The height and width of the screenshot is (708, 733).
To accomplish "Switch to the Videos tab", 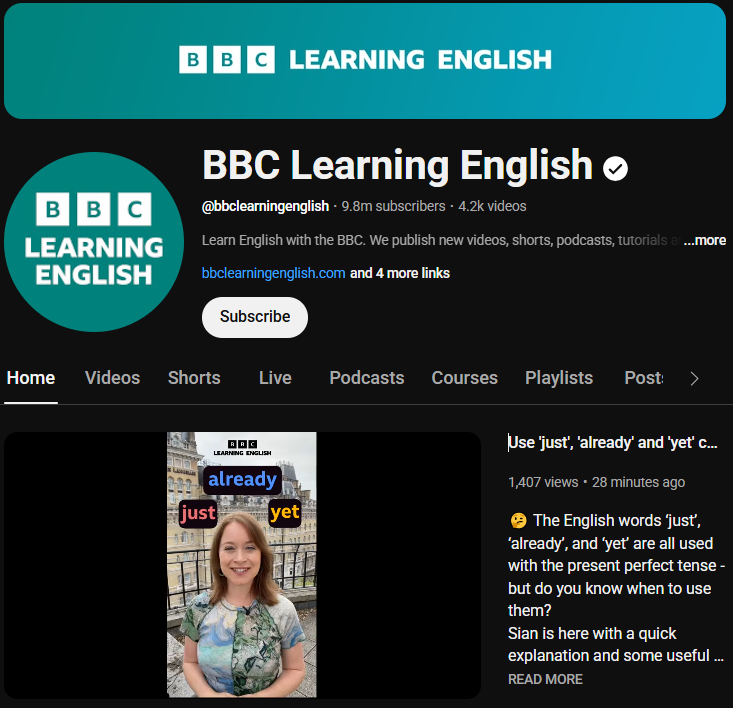I will 112,378.
